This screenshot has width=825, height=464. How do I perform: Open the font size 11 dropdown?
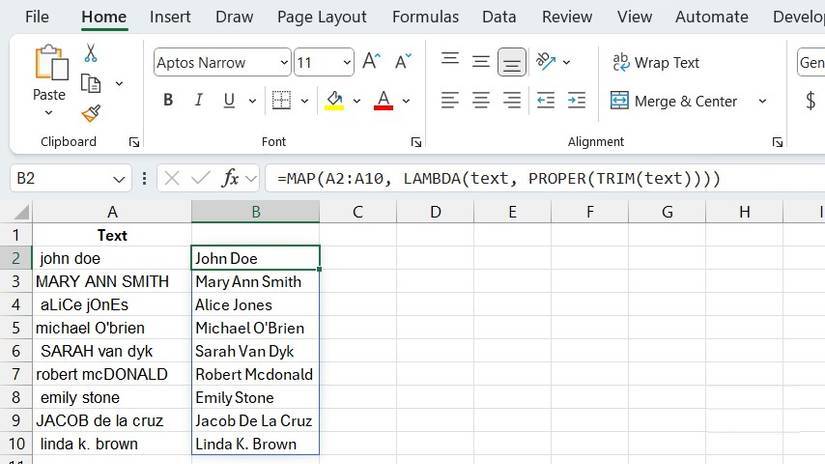point(347,63)
